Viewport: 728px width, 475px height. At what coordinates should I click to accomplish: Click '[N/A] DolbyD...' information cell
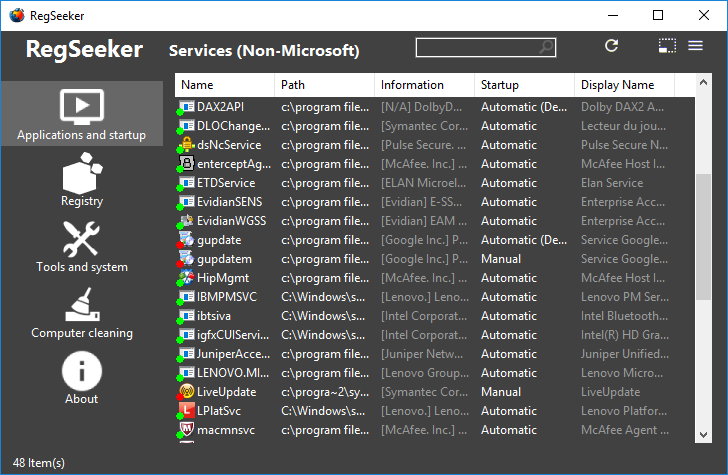coord(422,107)
